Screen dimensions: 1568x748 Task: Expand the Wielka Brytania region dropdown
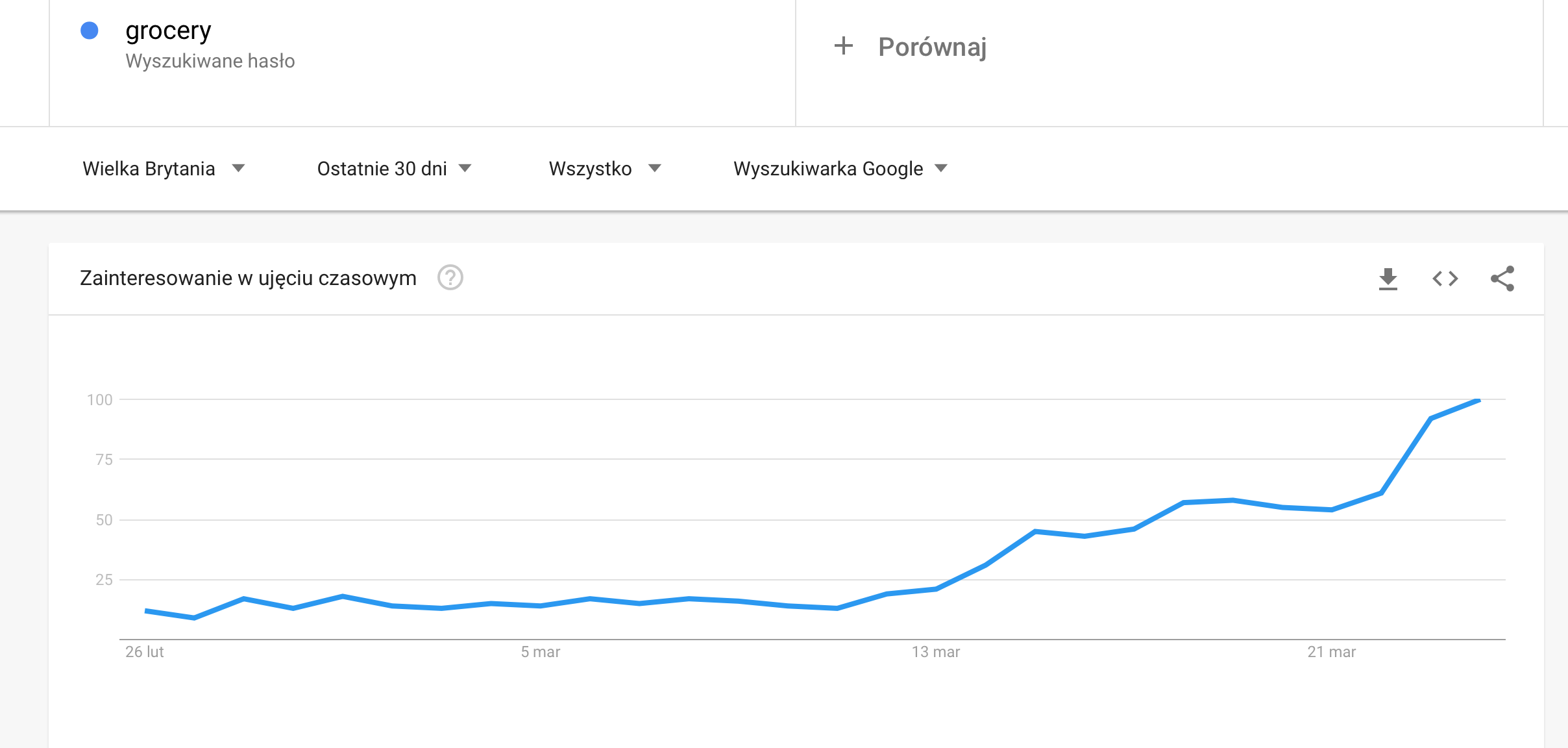(164, 169)
